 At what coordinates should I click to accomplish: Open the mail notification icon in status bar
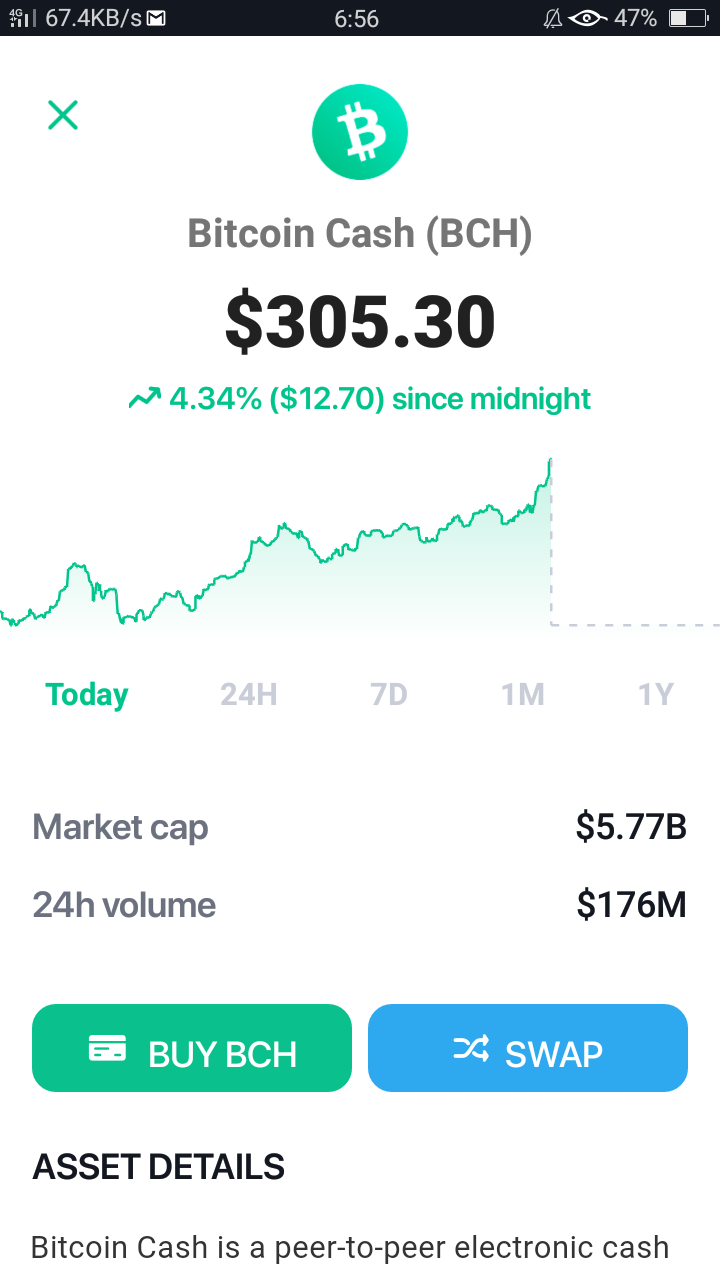[x=157, y=18]
